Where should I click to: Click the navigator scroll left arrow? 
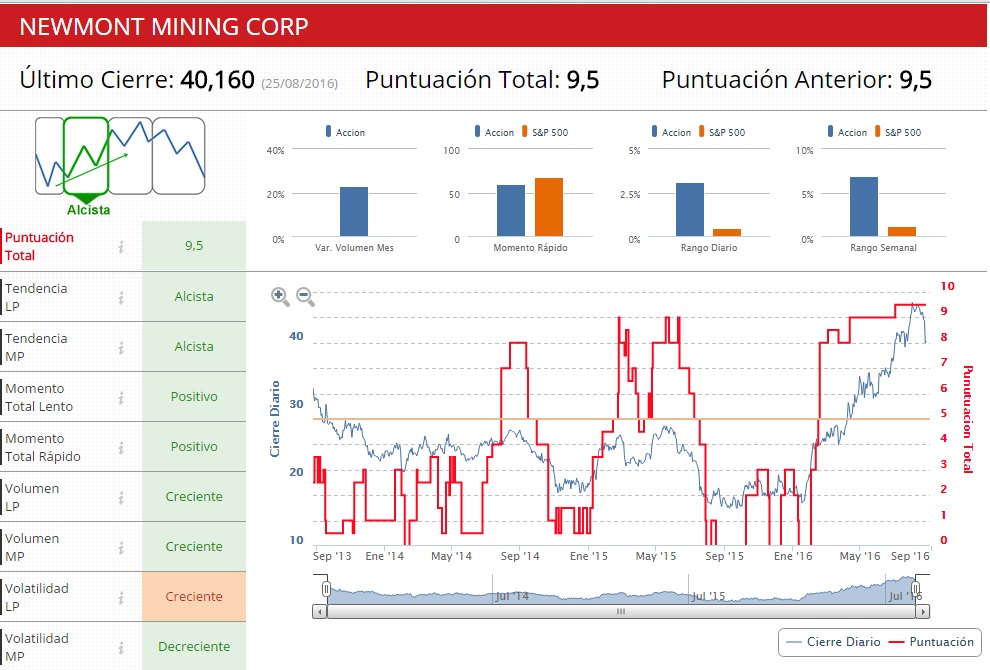pos(319,611)
